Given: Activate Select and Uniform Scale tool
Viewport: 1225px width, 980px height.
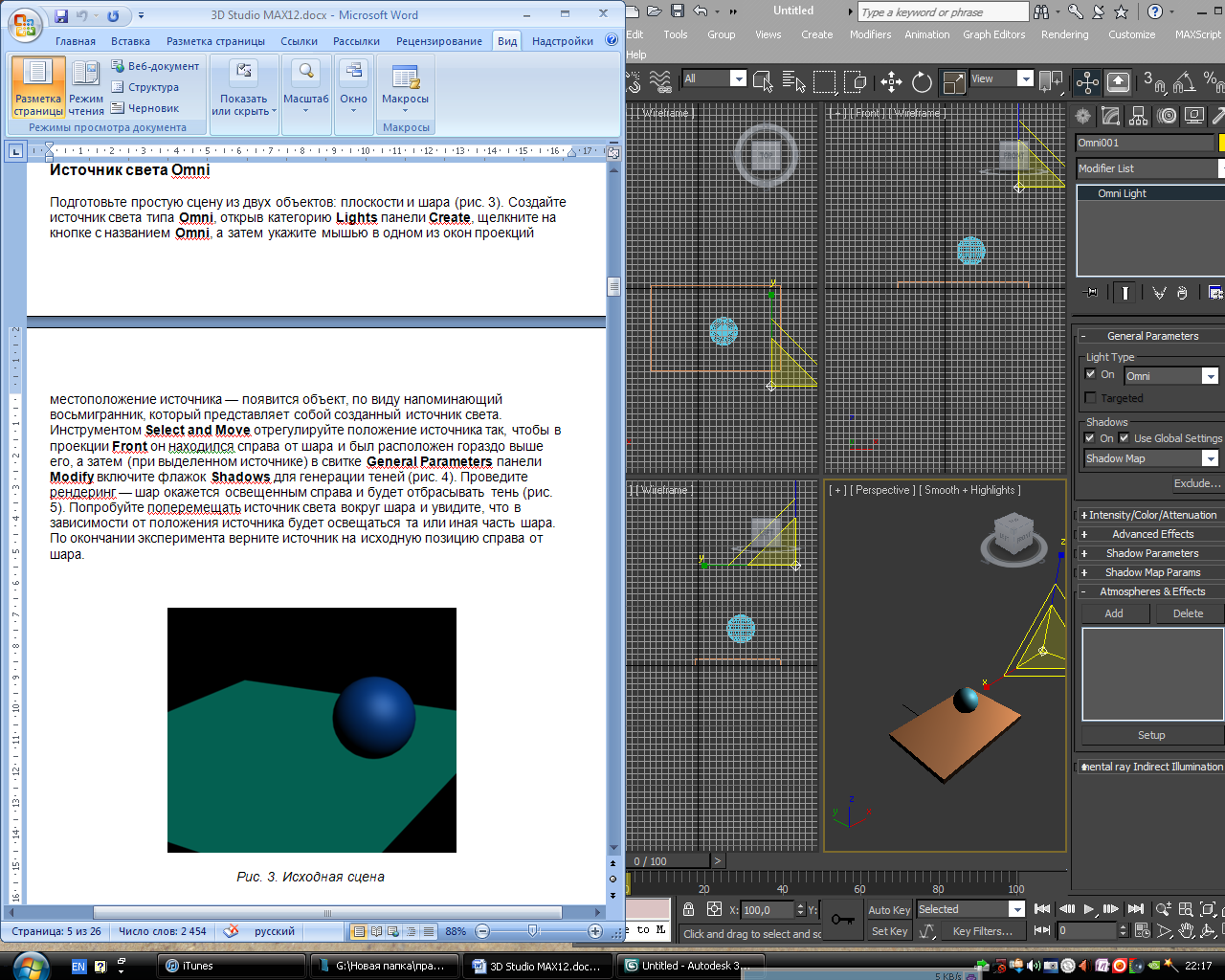Looking at the screenshot, I should [x=953, y=81].
